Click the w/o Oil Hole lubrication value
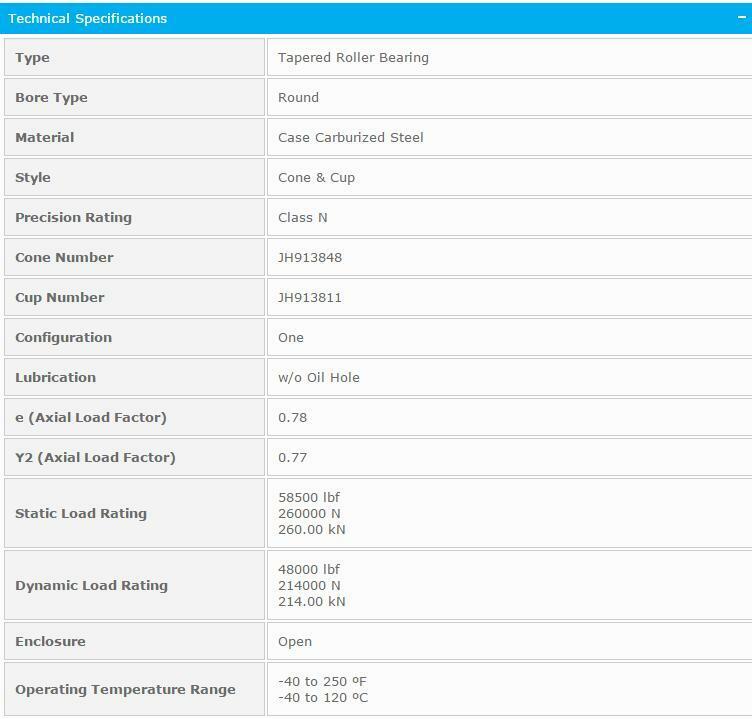This screenshot has height=719, width=752. coord(318,378)
